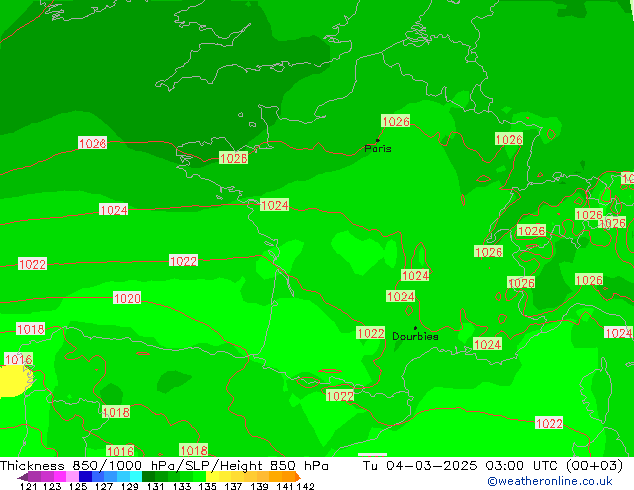Screen dimensions: 634x490
Task: Click the black dot marking Paris
Action: pos(378,140)
